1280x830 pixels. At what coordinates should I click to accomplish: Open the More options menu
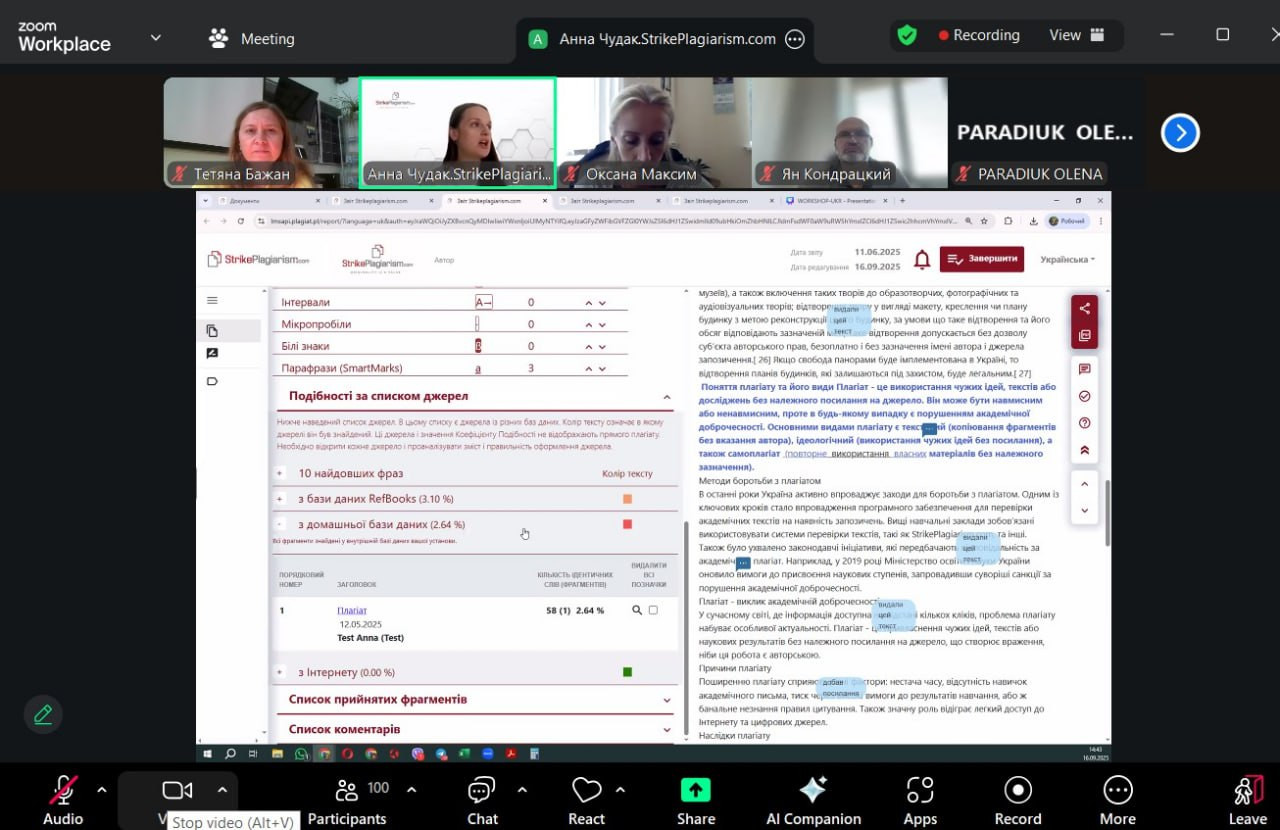pyautogui.click(x=1117, y=800)
